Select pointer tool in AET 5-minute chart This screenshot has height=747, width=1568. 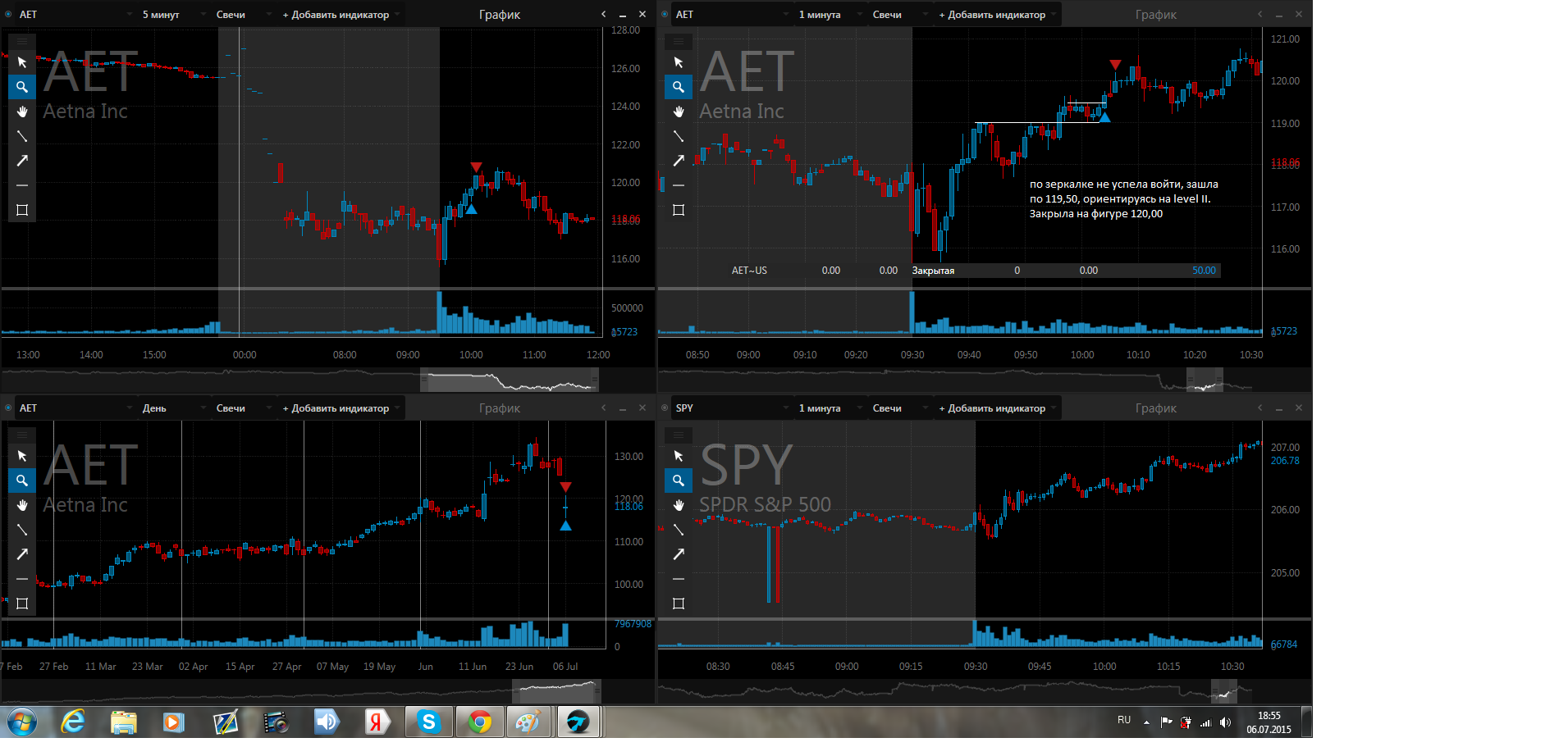point(22,62)
